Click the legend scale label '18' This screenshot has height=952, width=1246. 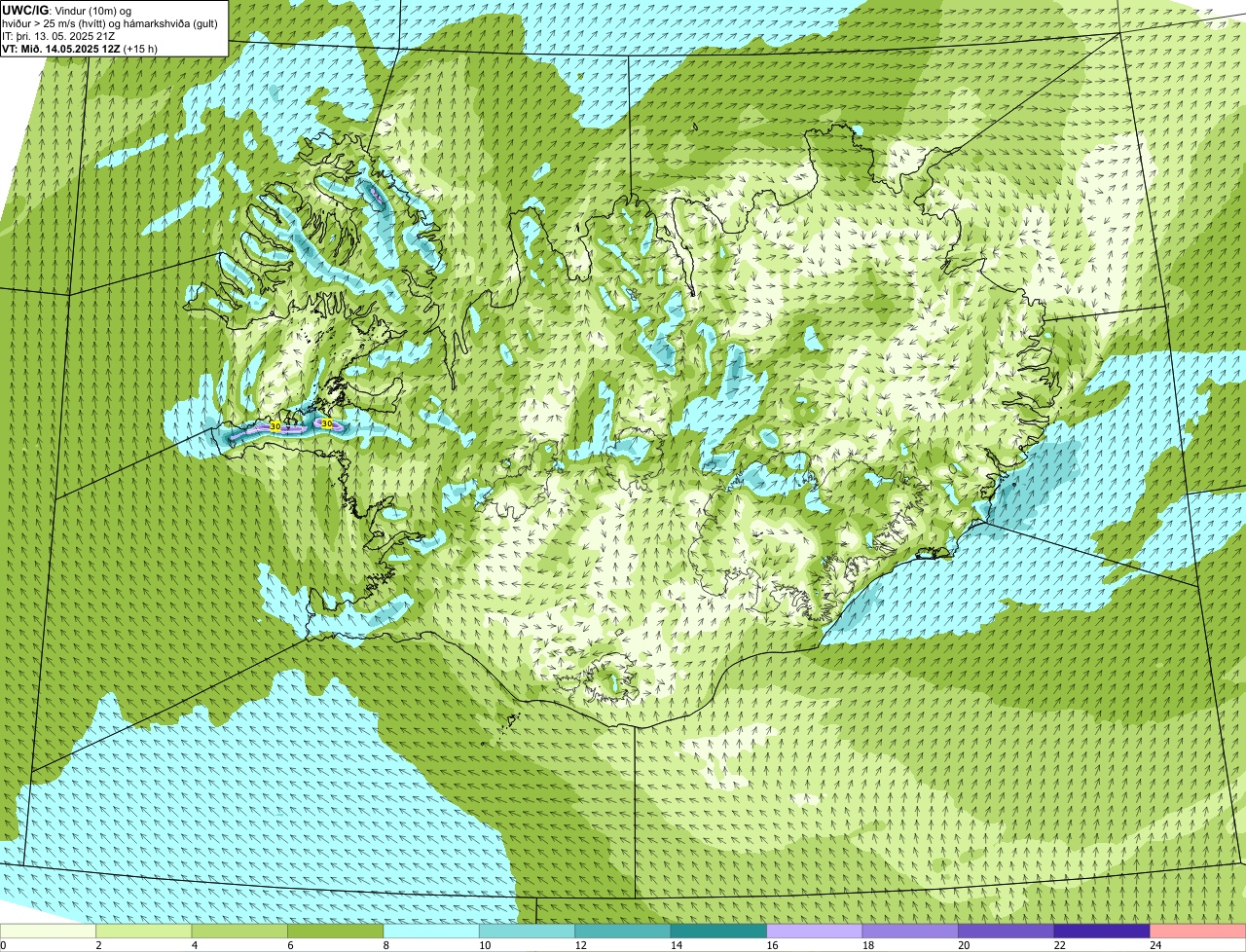click(x=868, y=944)
